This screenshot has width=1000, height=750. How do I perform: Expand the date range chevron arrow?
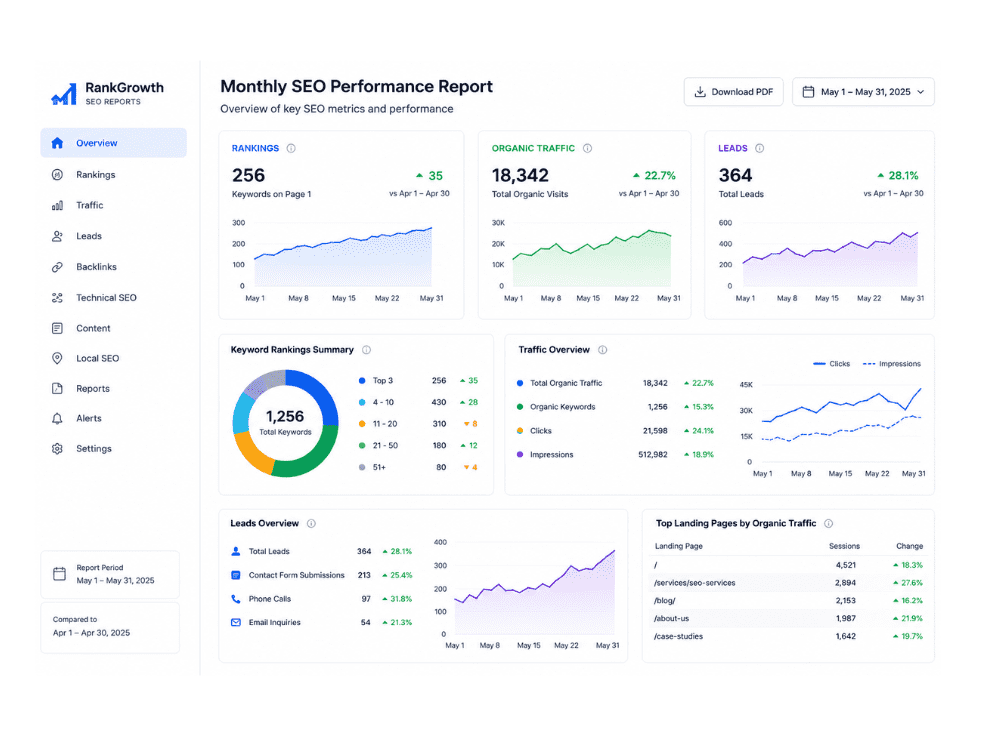921,92
